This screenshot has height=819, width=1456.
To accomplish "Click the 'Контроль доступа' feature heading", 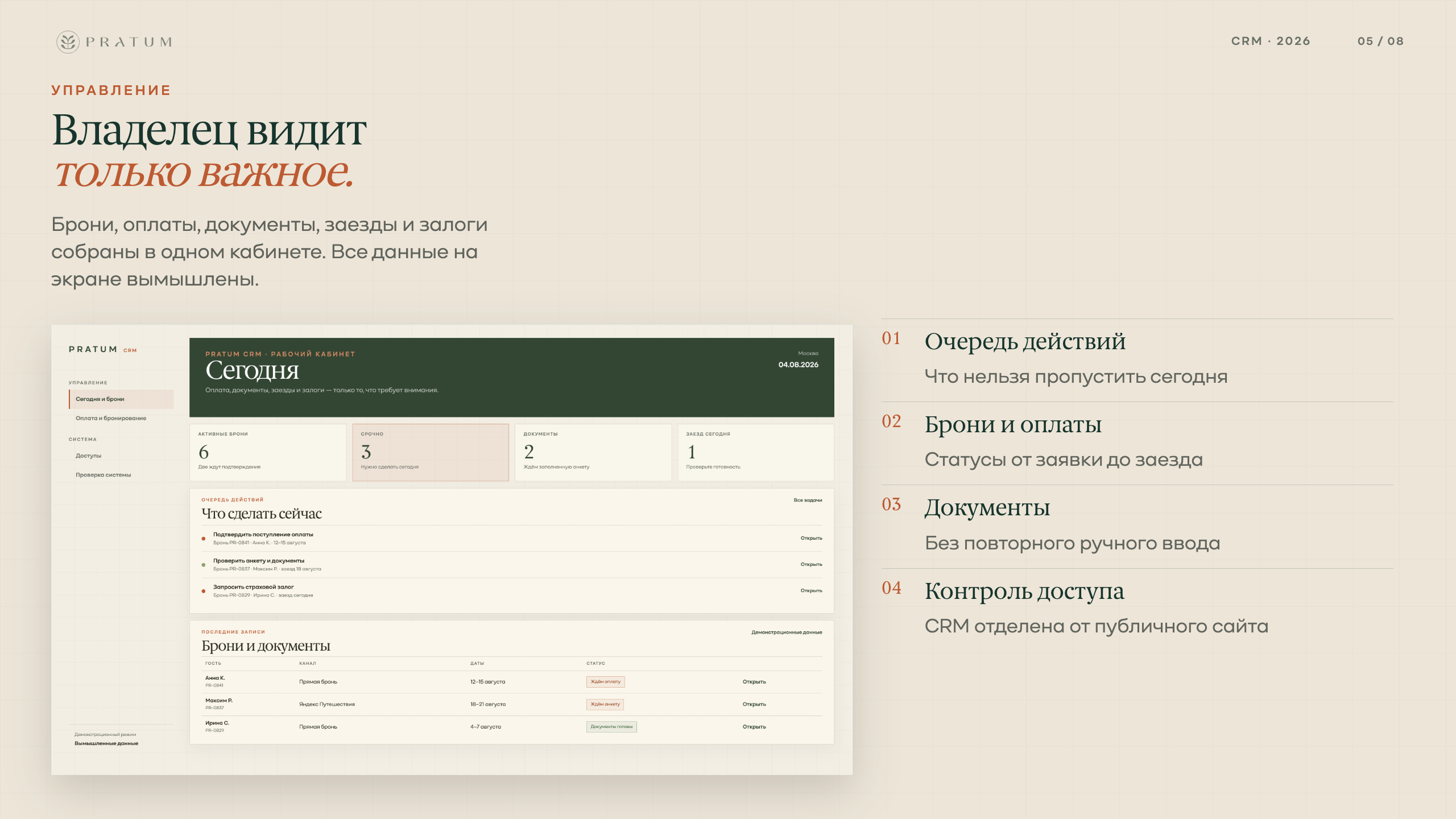I will [1024, 591].
